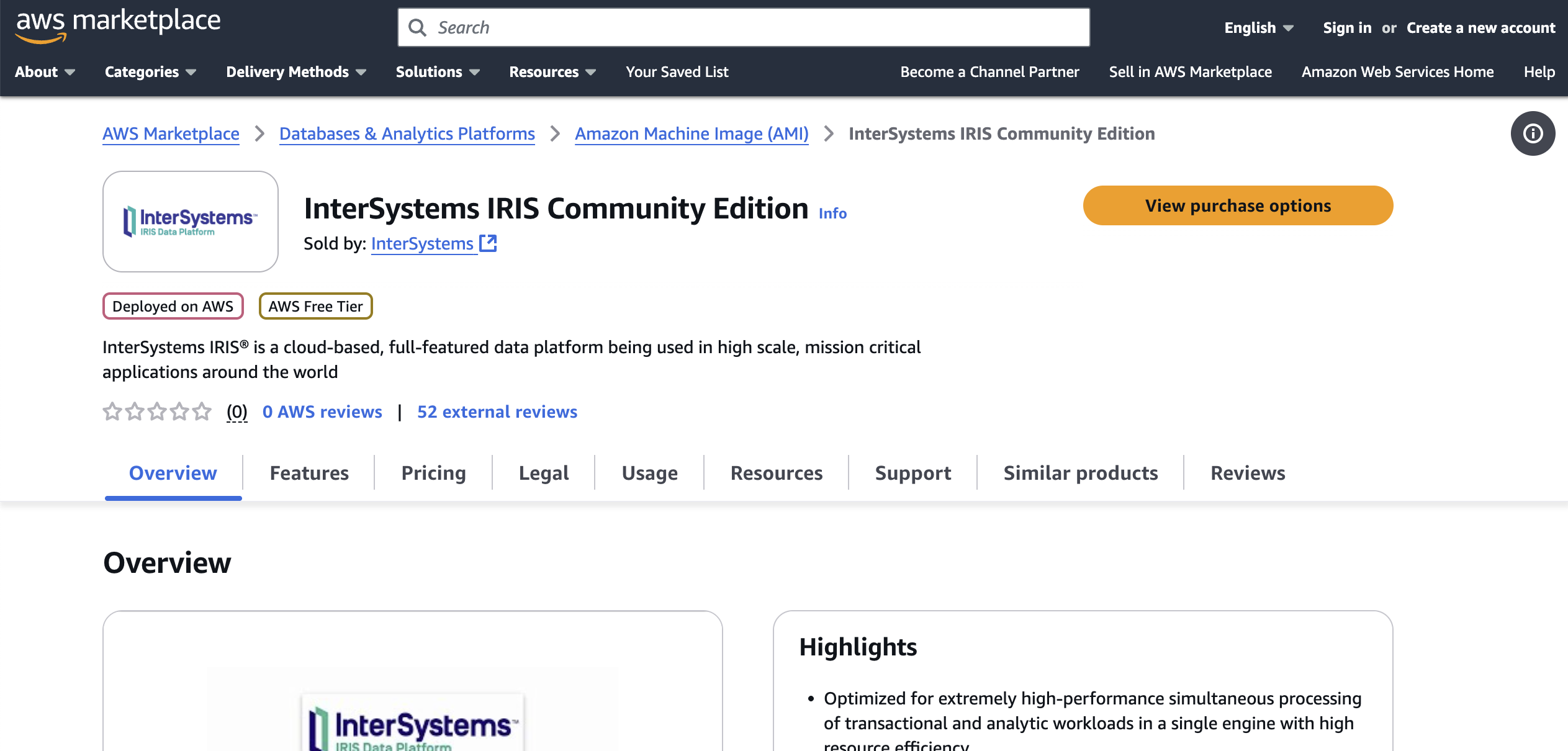Open Your Saved List
The image size is (1568, 751).
pyautogui.click(x=677, y=71)
